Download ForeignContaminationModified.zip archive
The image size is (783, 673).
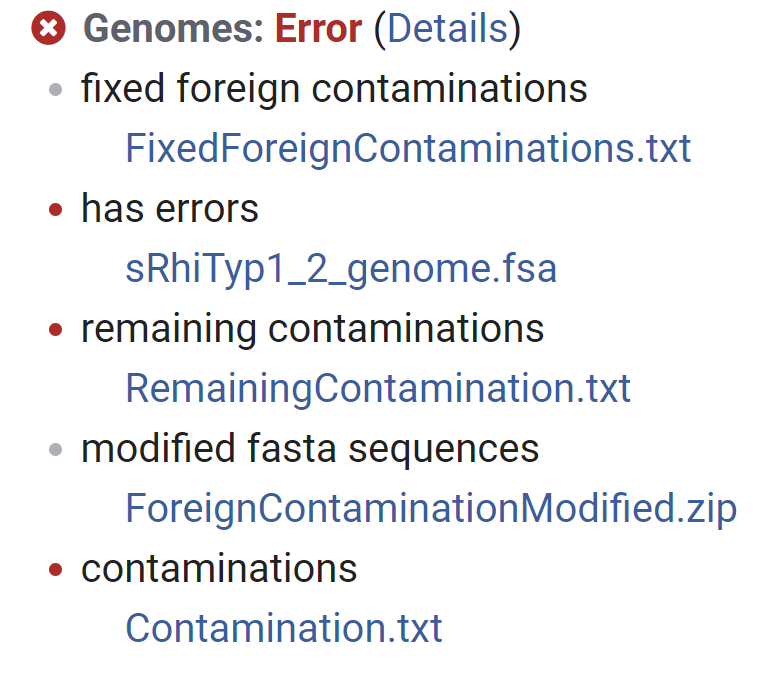pyautogui.click(x=431, y=509)
